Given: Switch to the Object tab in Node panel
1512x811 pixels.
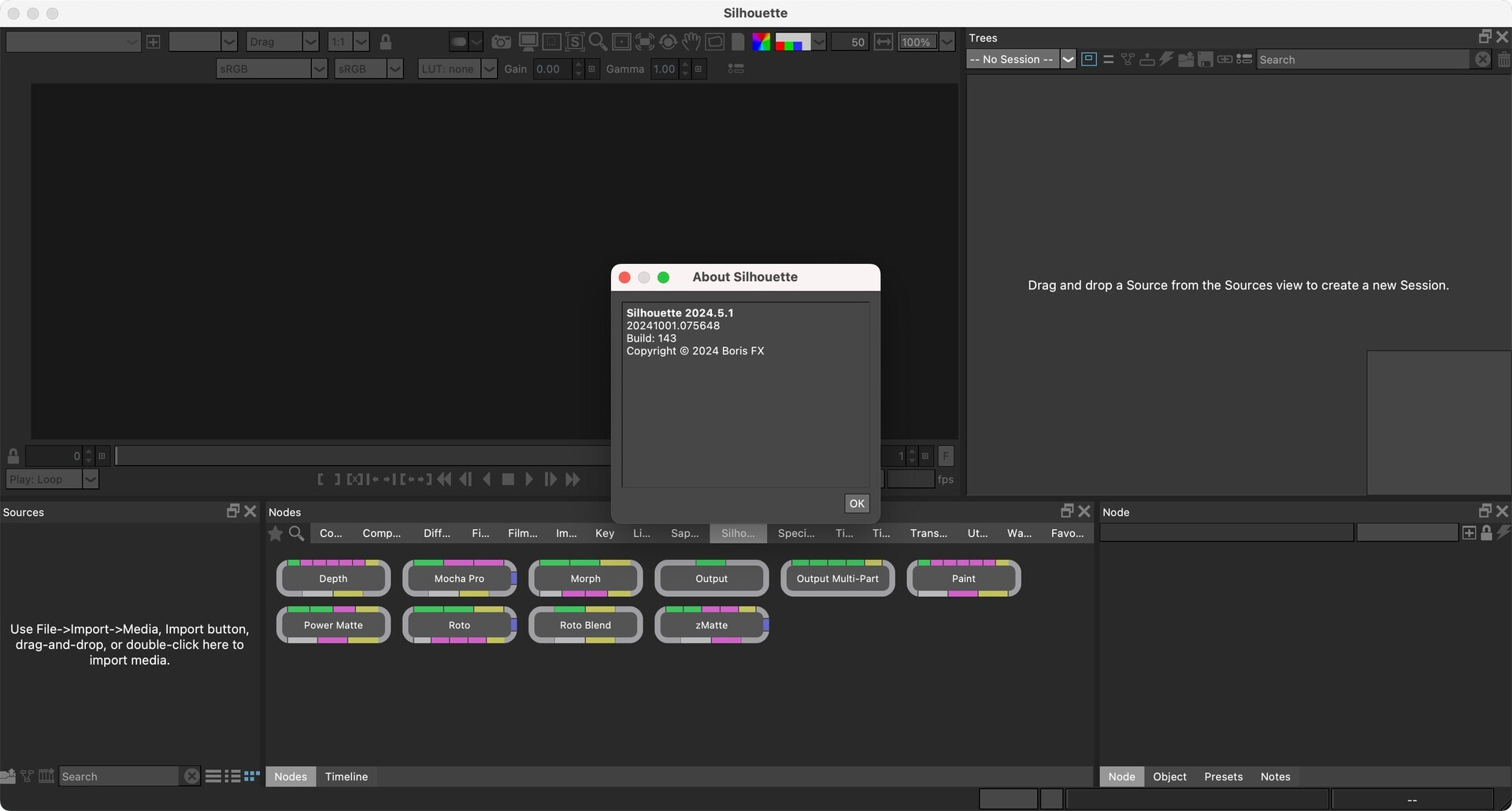Looking at the screenshot, I should coord(1169,777).
